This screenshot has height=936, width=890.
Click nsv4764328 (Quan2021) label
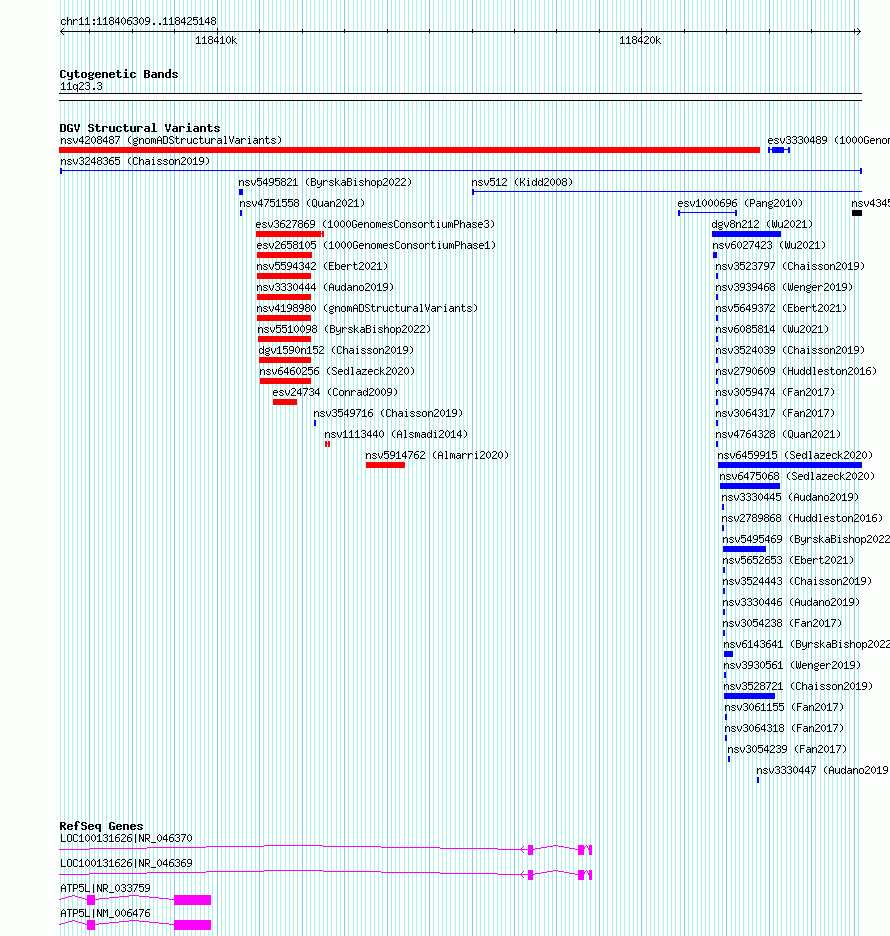point(778,434)
